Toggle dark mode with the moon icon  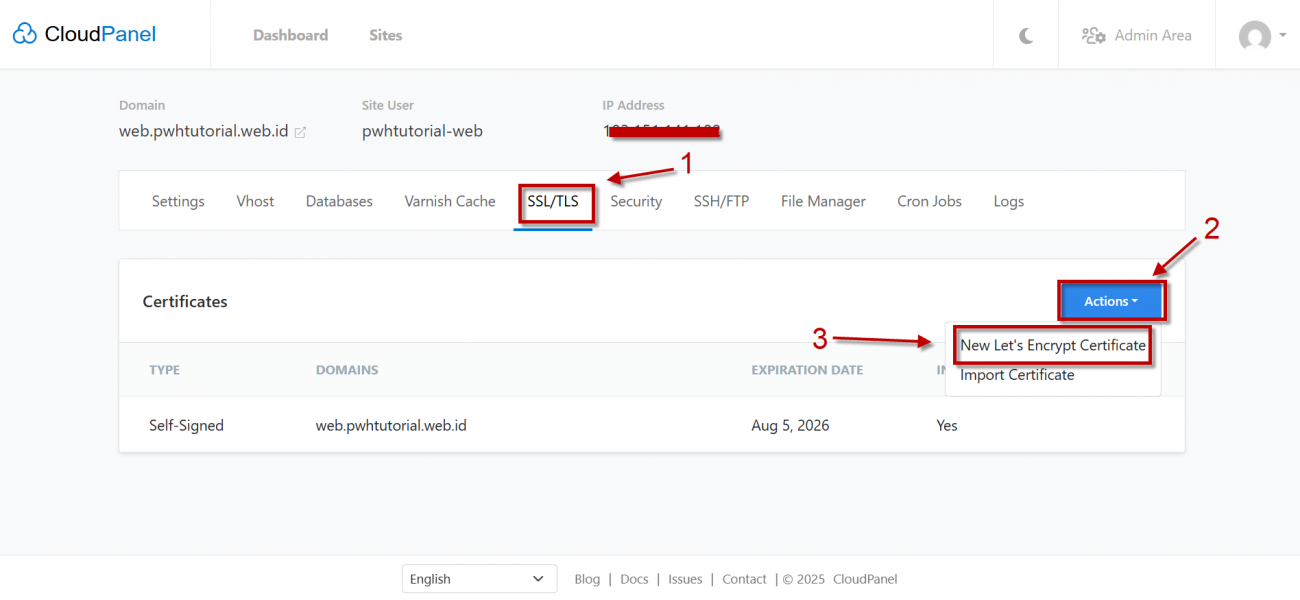[x=1026, y=35]
